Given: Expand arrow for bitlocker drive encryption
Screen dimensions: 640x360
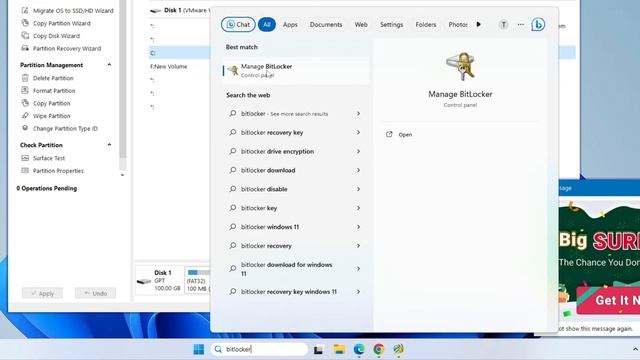Looking at the screenshot, I should pyautogui.click(x=358, y=151).
